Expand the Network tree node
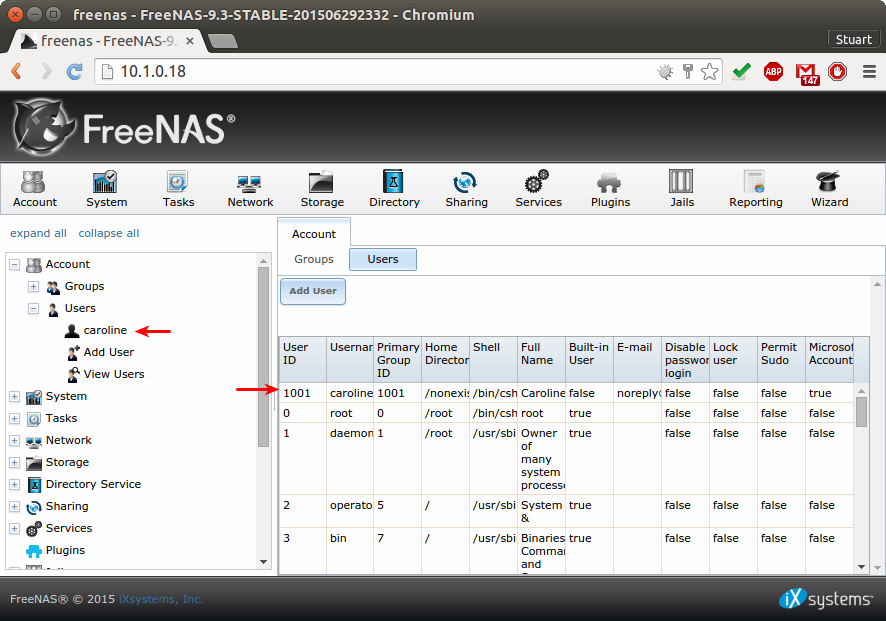 [x=15, y=441]
